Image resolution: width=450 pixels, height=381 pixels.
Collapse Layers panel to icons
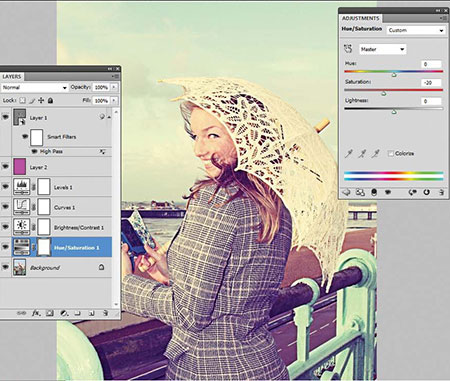(x=110, y=69)
